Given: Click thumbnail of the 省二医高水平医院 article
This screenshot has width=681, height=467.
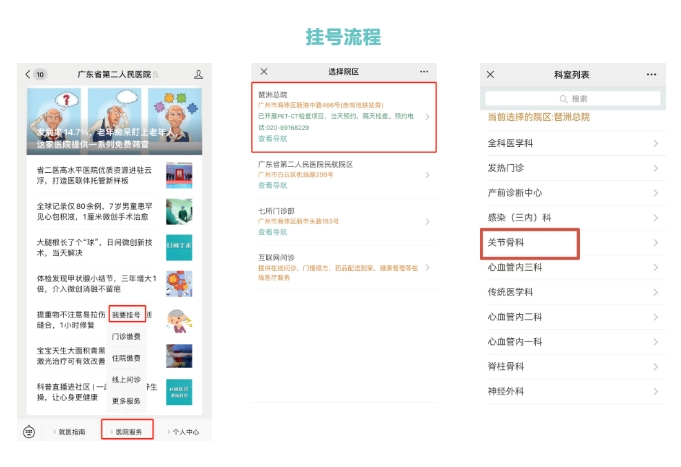Looking at the screenshot, I should (179, 176).
